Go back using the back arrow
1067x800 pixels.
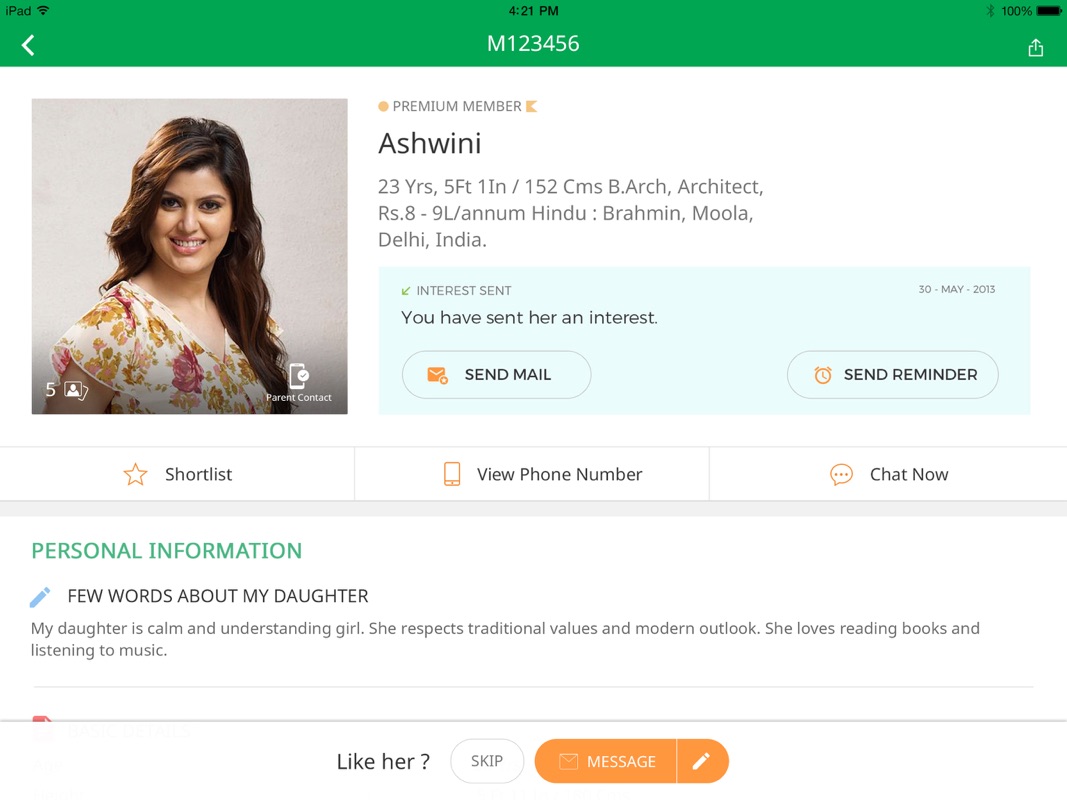(28, 45)
